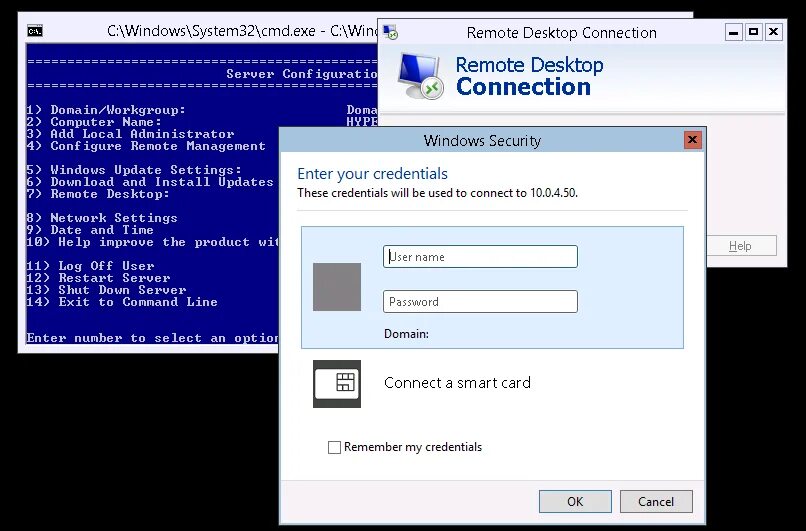This screenshot has height=531, width=806.
Task: Focus the Password field
Action: (480, 302)
